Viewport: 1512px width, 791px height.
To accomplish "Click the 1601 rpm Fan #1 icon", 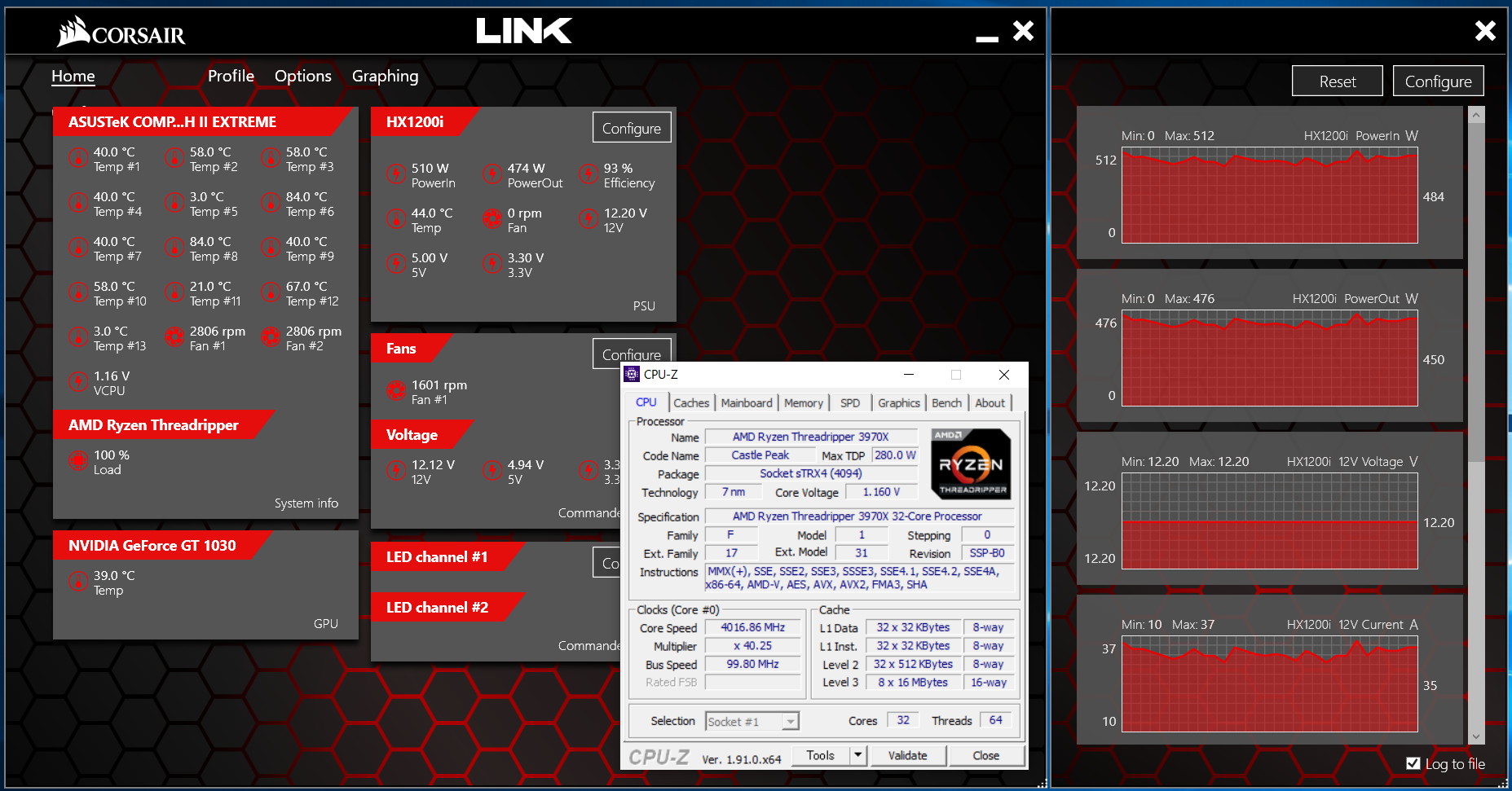I will point(396,391).
